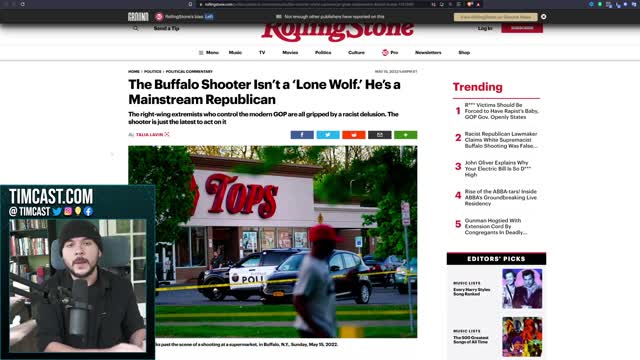Click Timcast Instagram icon in overlay
The width and height of the screenshot is (640, 360).
(x=68, y=211)
